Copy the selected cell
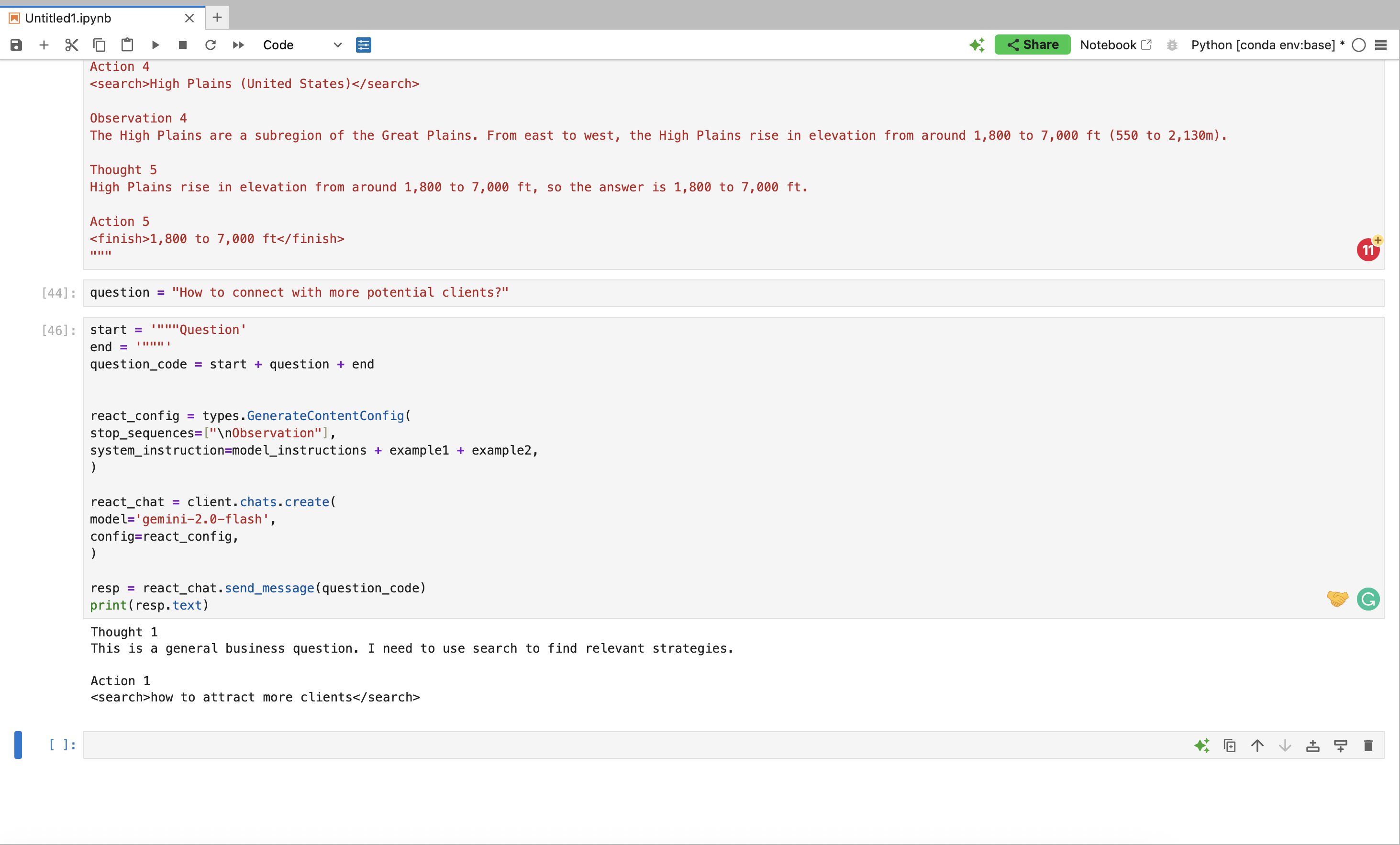This screenshot has height=845, width=1400. click(100, 45)
